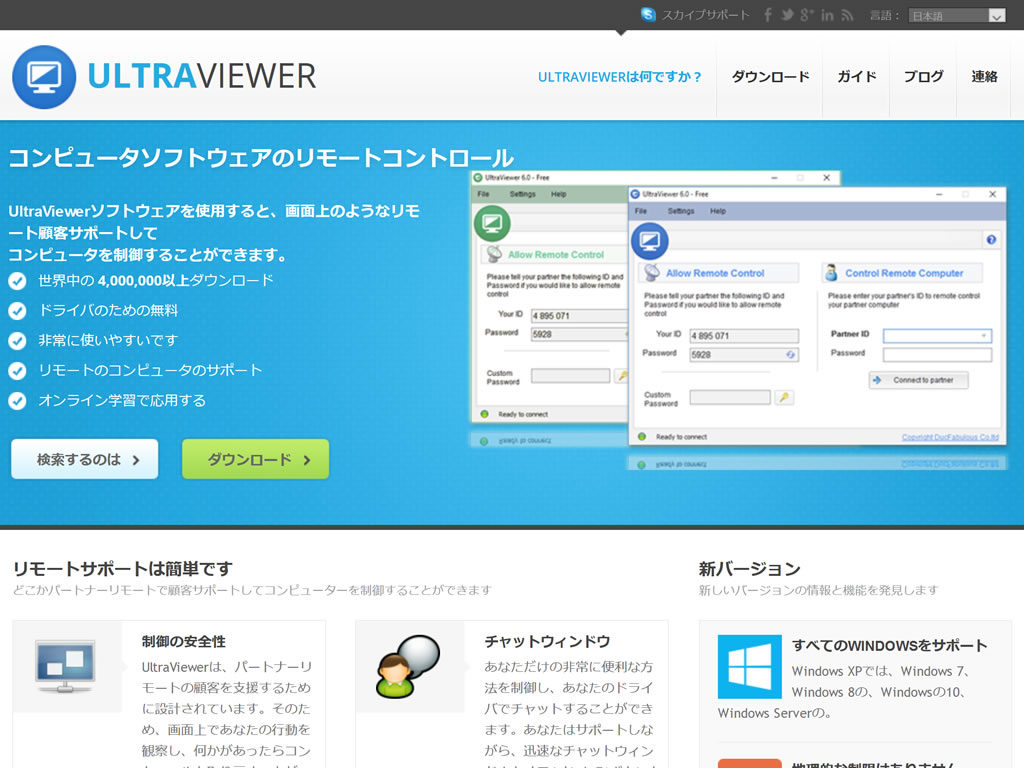Click the UltraViewer monitor logo icon

44,77
